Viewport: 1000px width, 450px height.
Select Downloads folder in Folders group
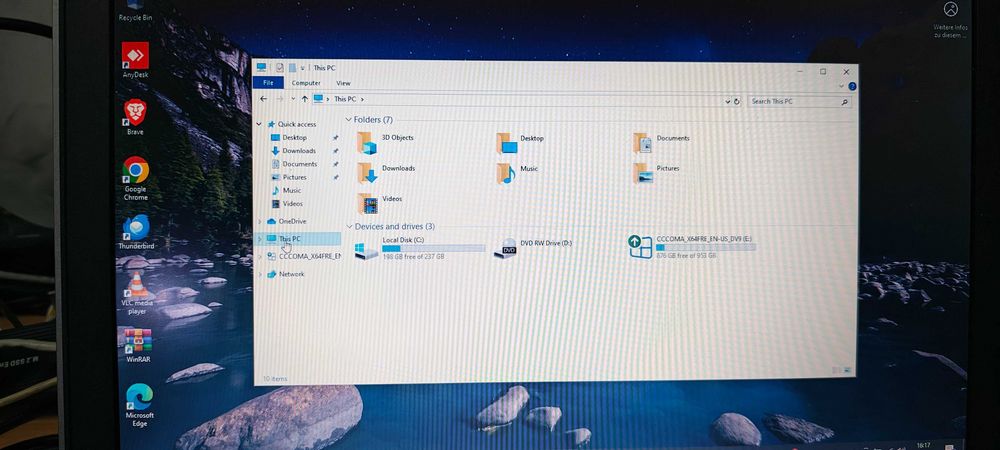[386, 173]
